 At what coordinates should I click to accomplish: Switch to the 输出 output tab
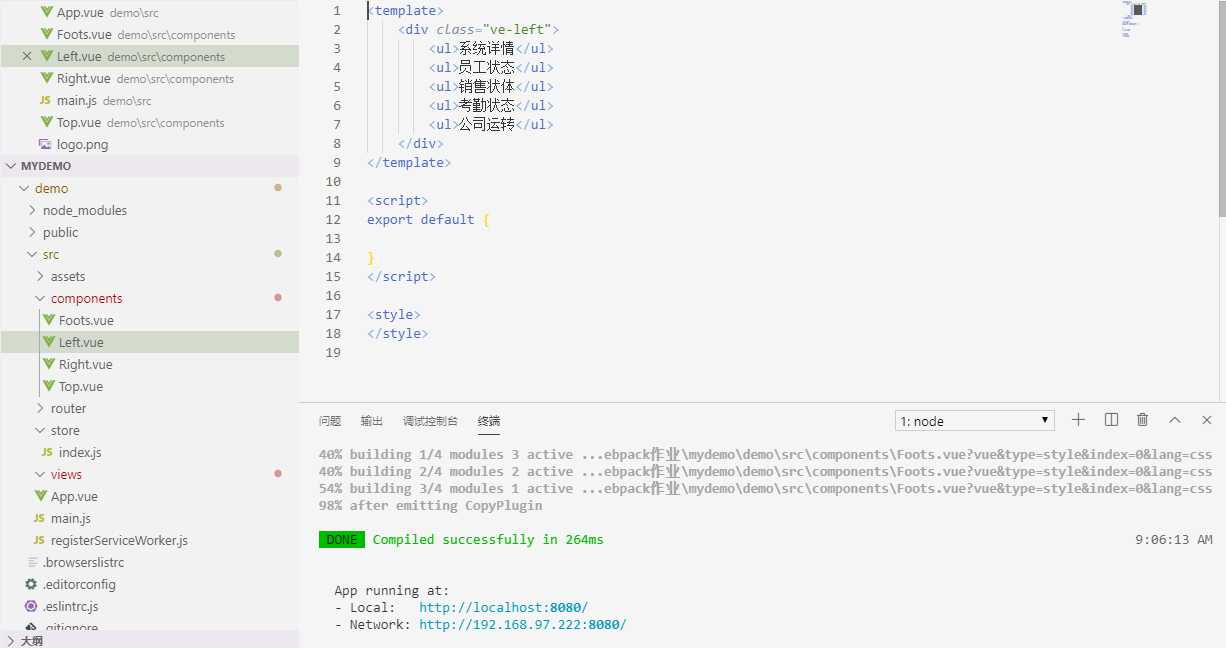click(372, 421)
